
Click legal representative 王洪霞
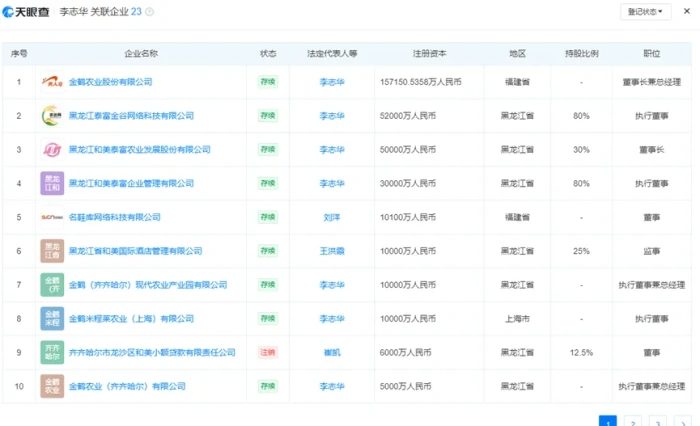332,251
